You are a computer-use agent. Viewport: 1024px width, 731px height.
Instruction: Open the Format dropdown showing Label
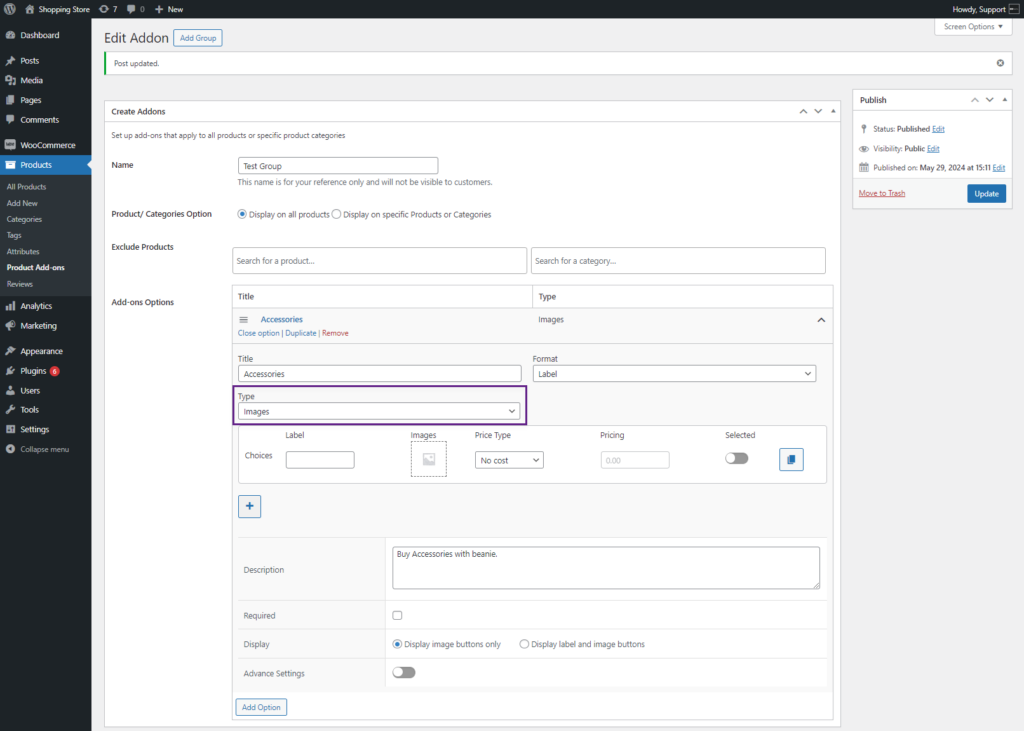coord(674,374)
